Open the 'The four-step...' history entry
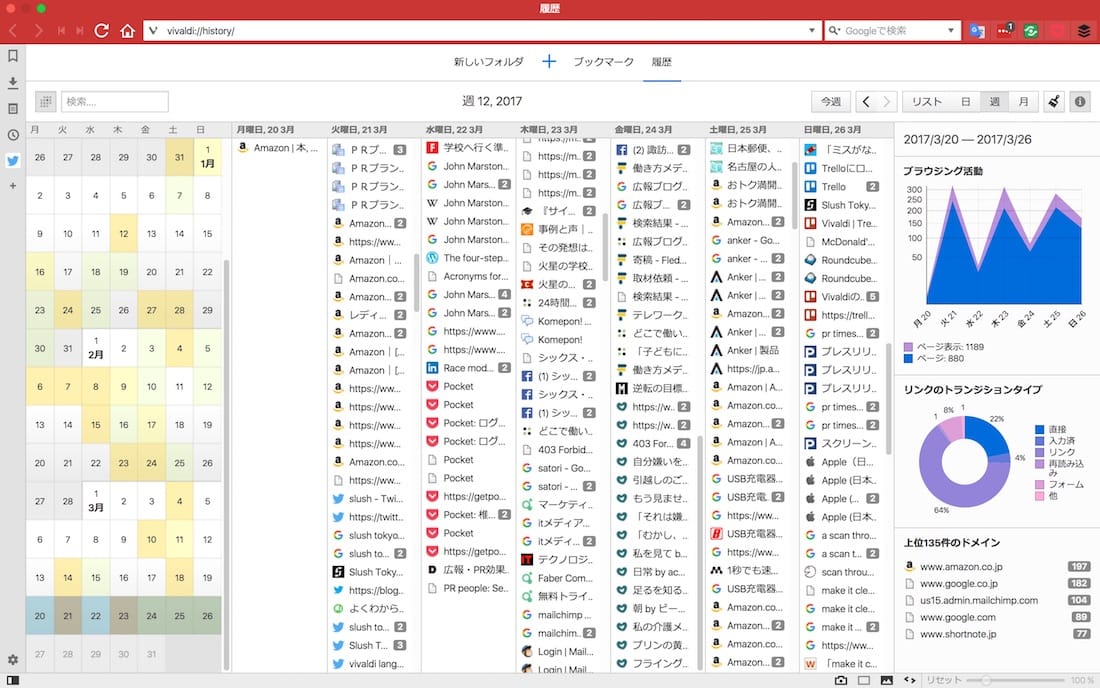1100x688 pixels. point(469,258)
